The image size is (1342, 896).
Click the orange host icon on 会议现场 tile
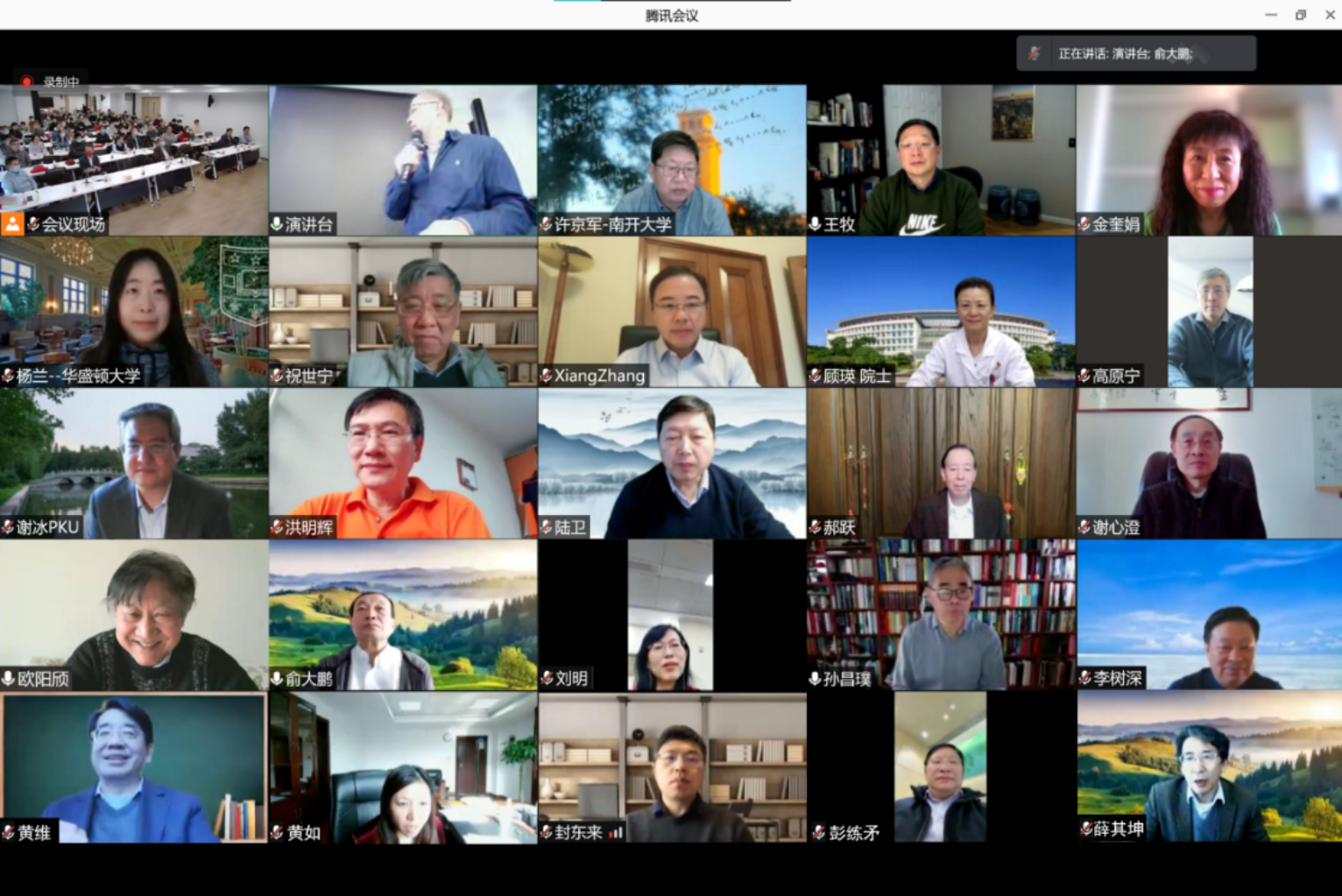tap(12, 223)
